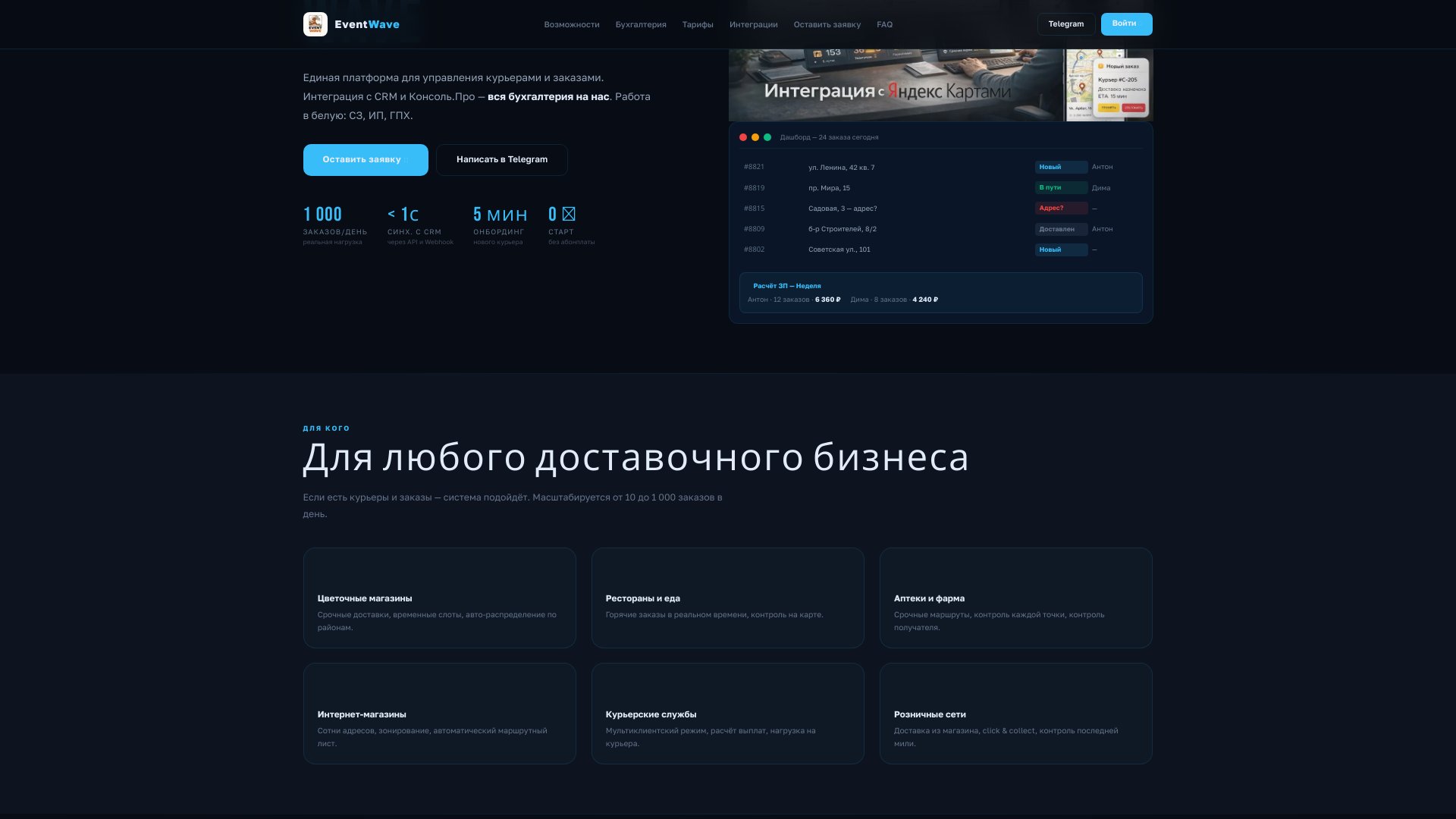The height and width of the screenshot is (819, 1456).
Task: Toggle the 'Адрес?' status badge on order #8815
Action: coord(1061,208)
